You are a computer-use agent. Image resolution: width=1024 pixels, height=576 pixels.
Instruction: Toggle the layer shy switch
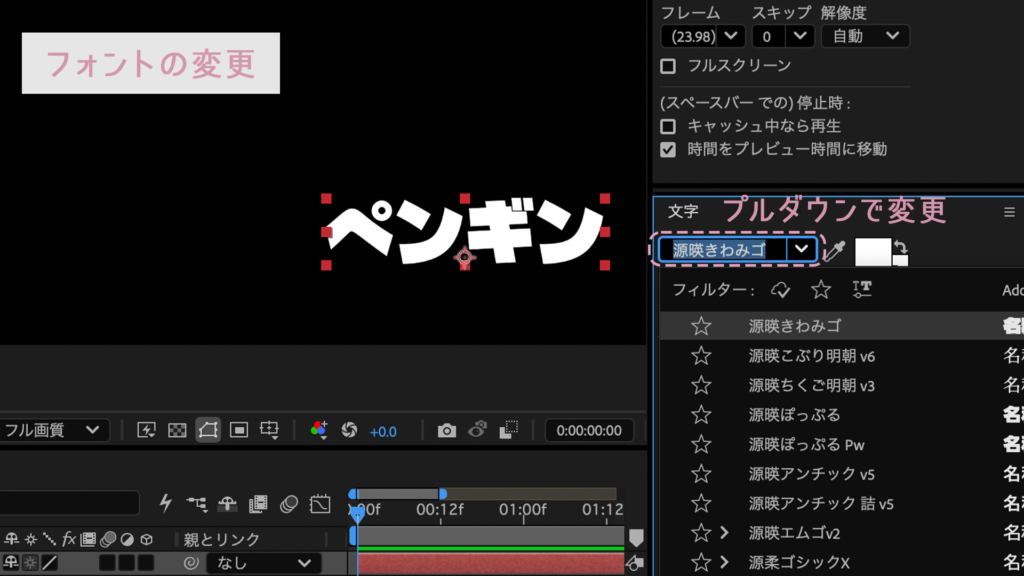pos(11,562)
